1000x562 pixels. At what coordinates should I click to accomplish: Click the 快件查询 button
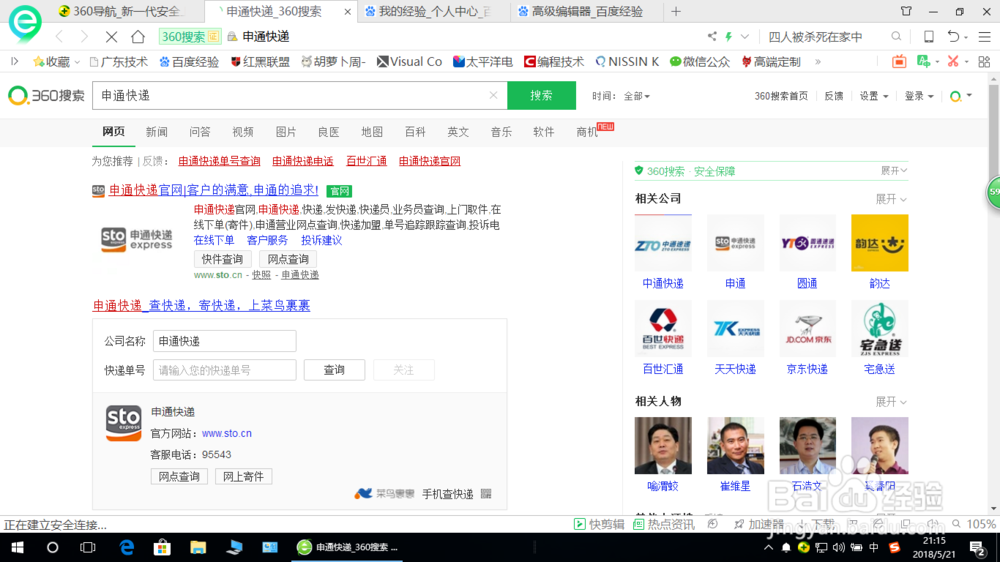(x=223, y=259)
